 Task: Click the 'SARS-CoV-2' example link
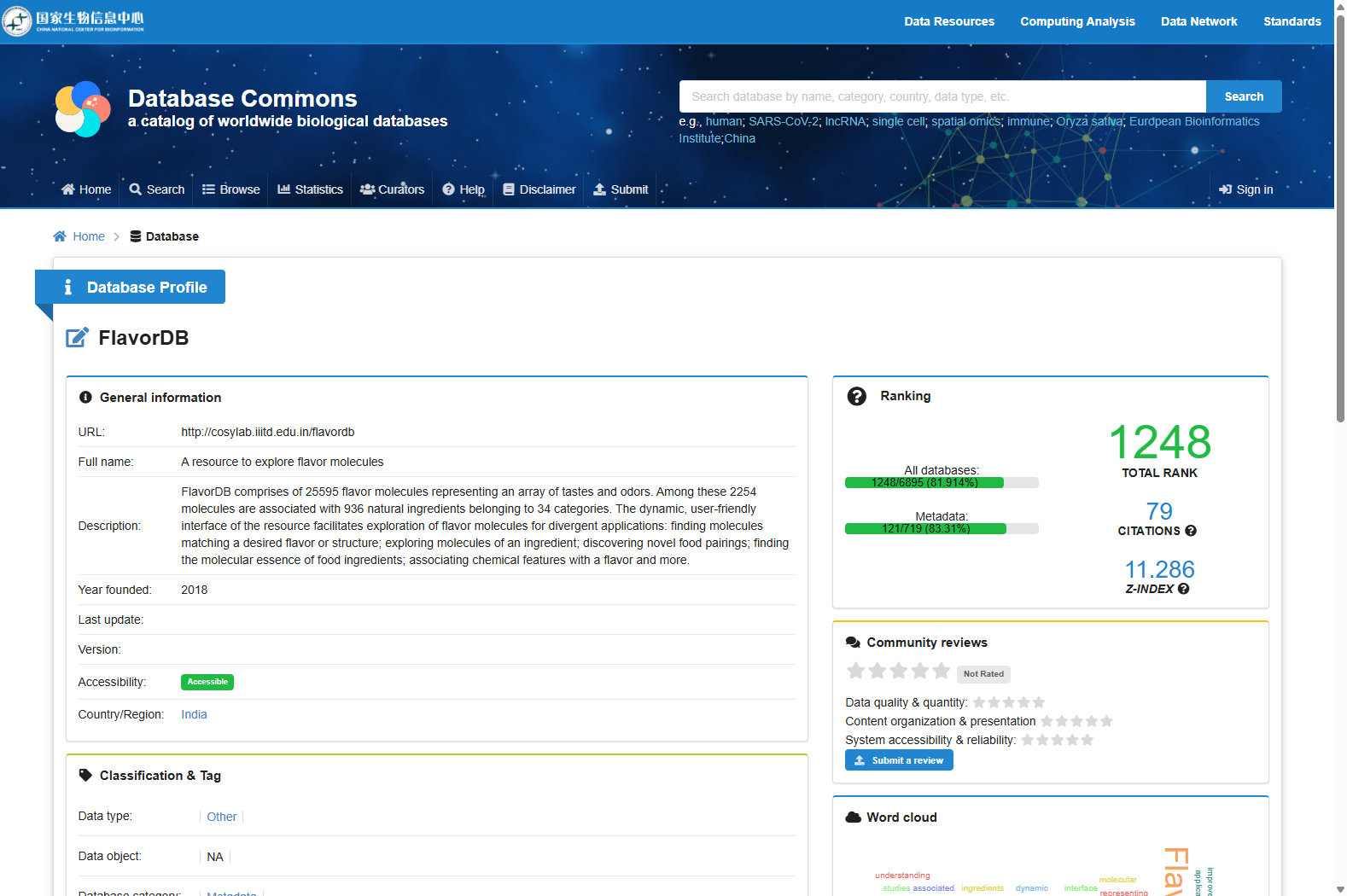tap(784, 121)
